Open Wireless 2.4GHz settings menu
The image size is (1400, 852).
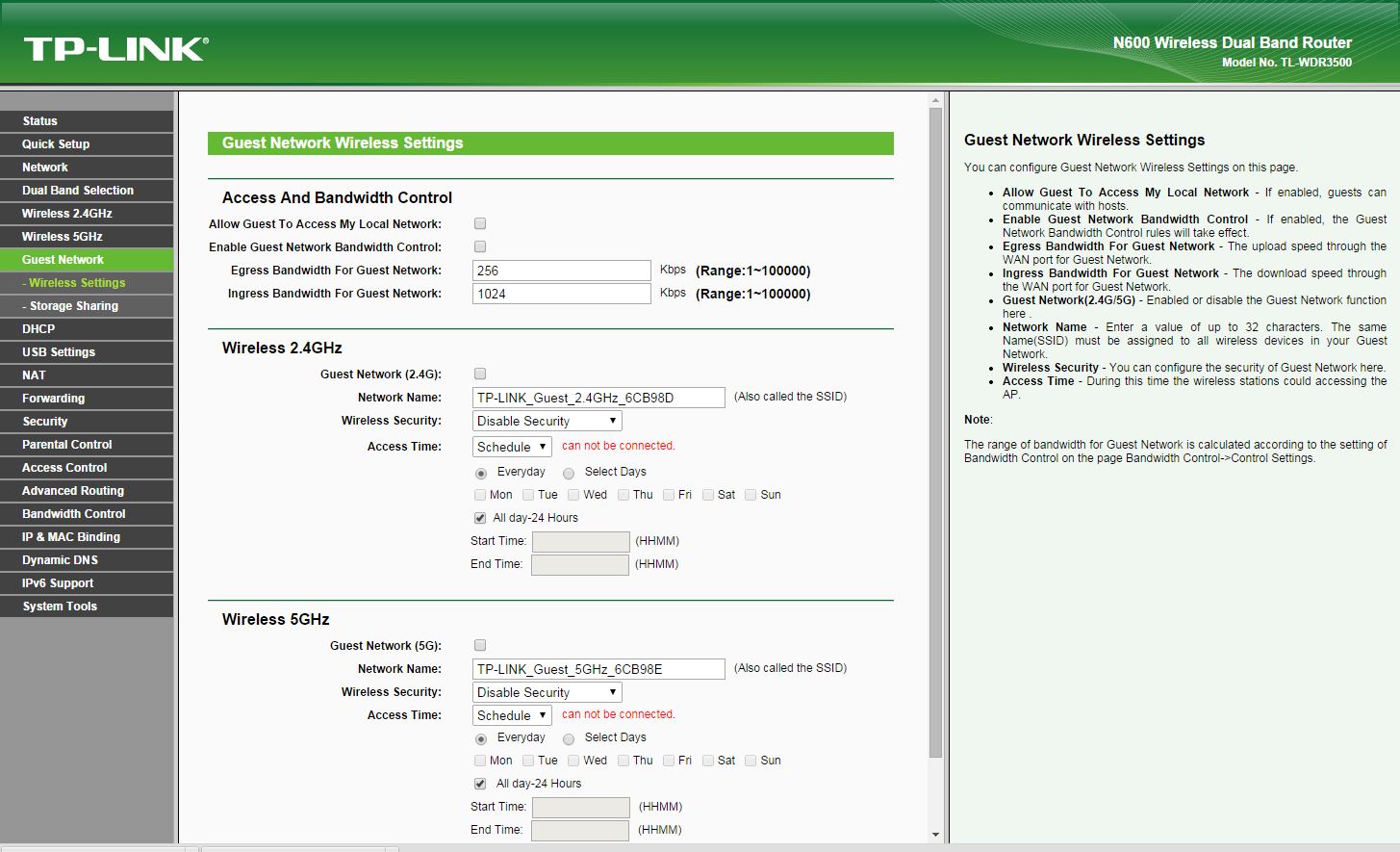pos(87,214)
